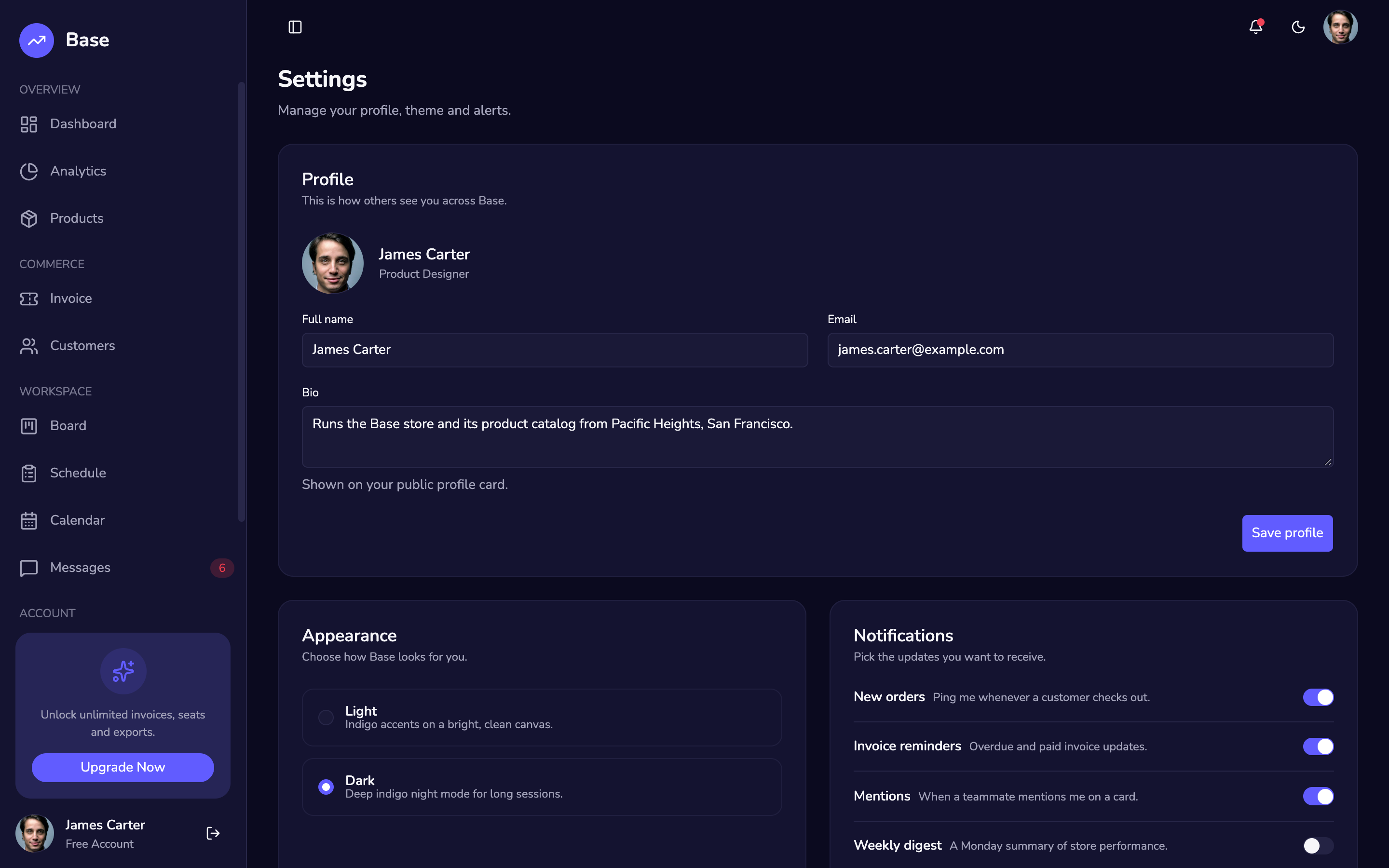Image resolution: width=1389 pixels, height=868 pixels.
Task: Click the 'Free Account' text
Action: [x=99, y=844]
